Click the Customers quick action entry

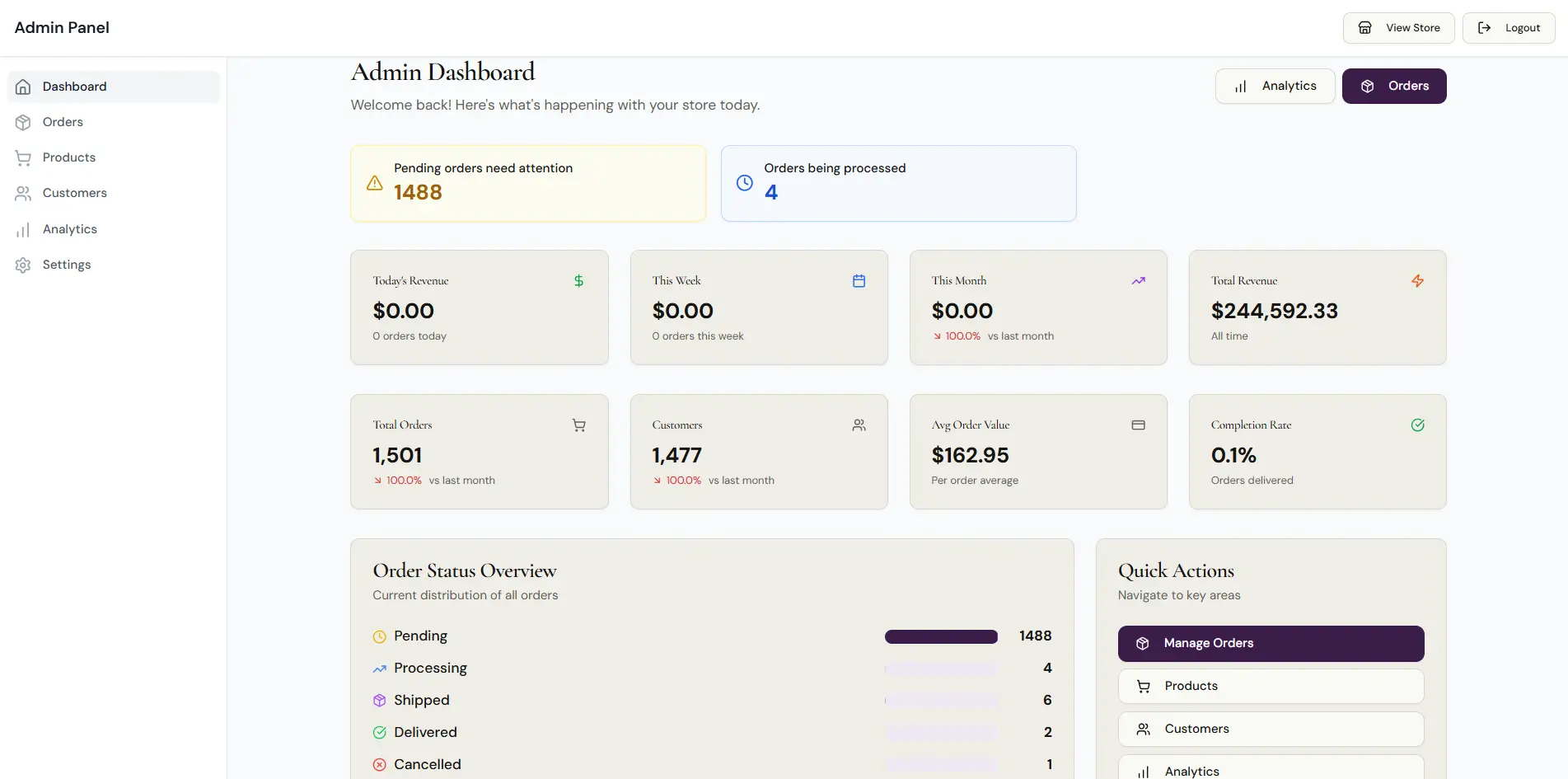[1271, 729]
